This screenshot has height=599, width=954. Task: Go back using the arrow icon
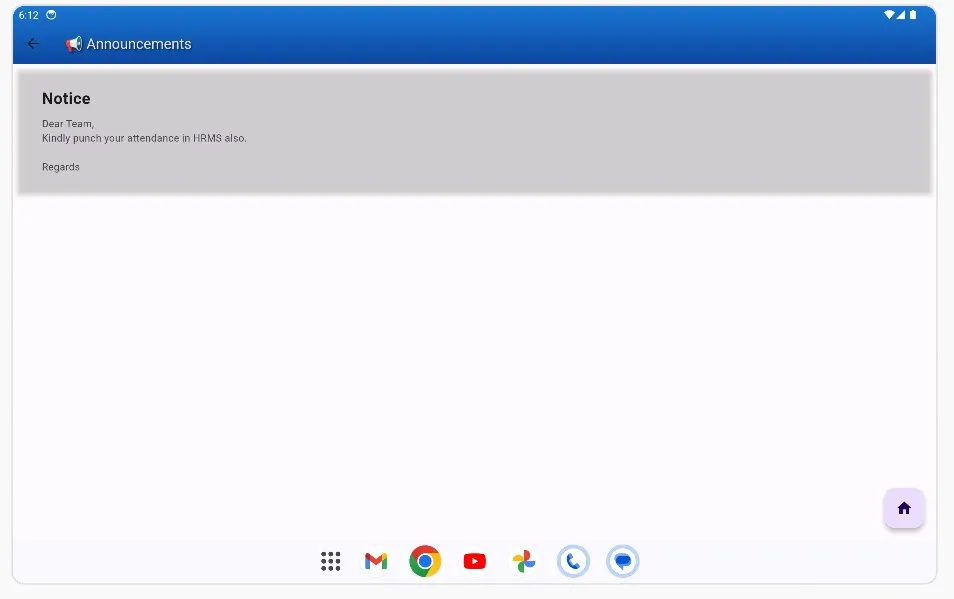tap(33, 44)
